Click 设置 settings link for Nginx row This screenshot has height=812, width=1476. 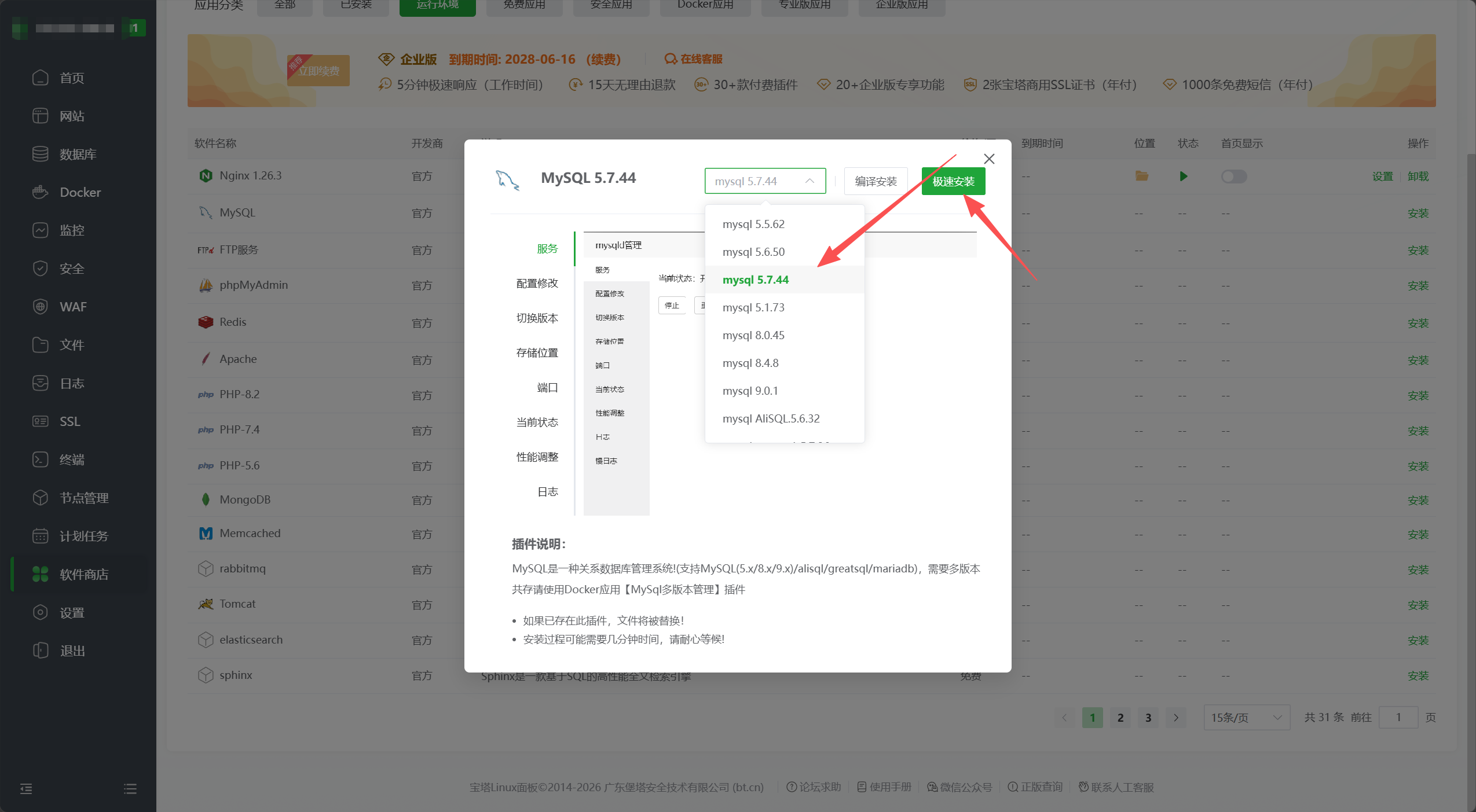pyautogui.click(x=1382, y=176)
